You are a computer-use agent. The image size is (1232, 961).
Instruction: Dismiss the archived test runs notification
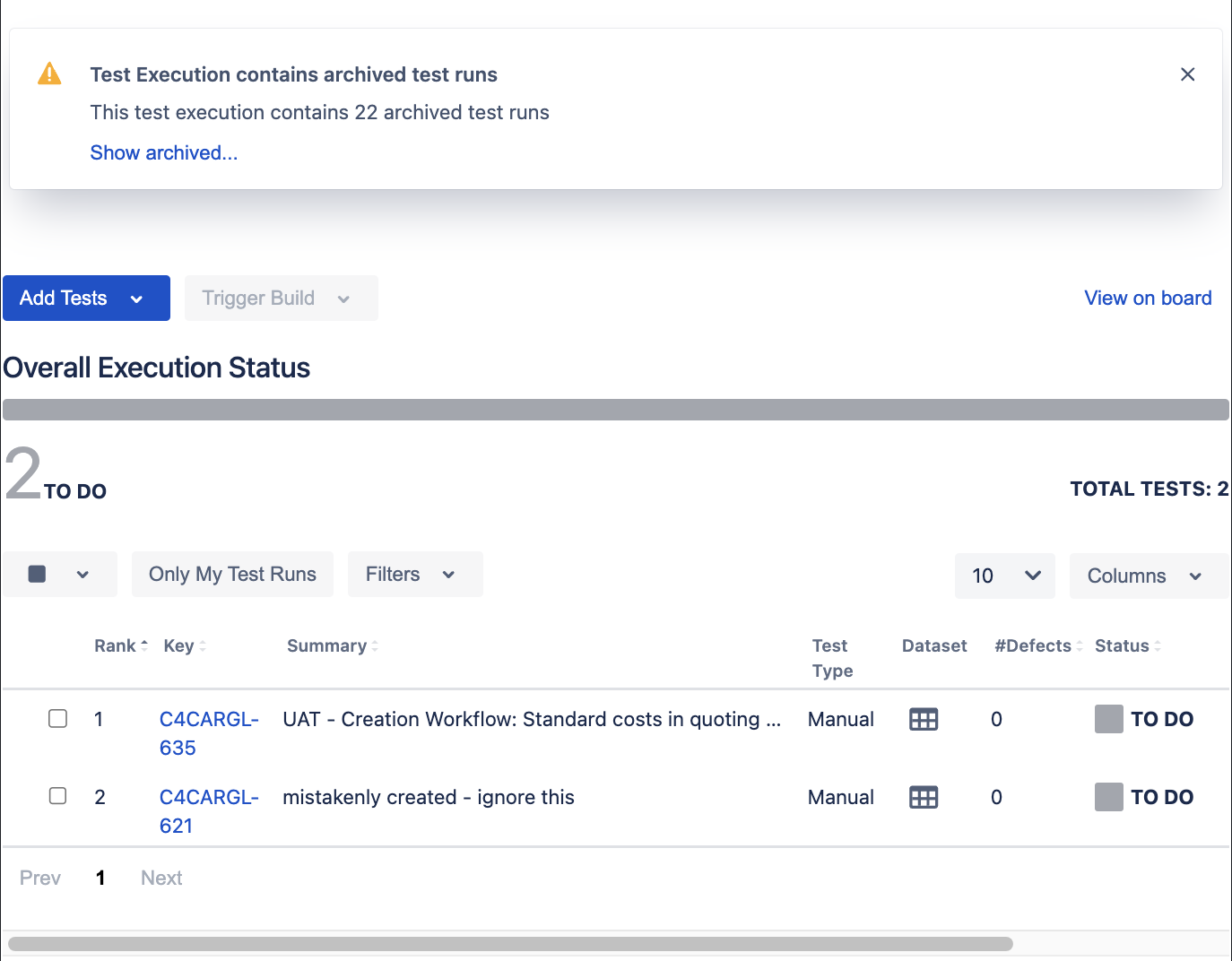click(x=1187, y=74)
